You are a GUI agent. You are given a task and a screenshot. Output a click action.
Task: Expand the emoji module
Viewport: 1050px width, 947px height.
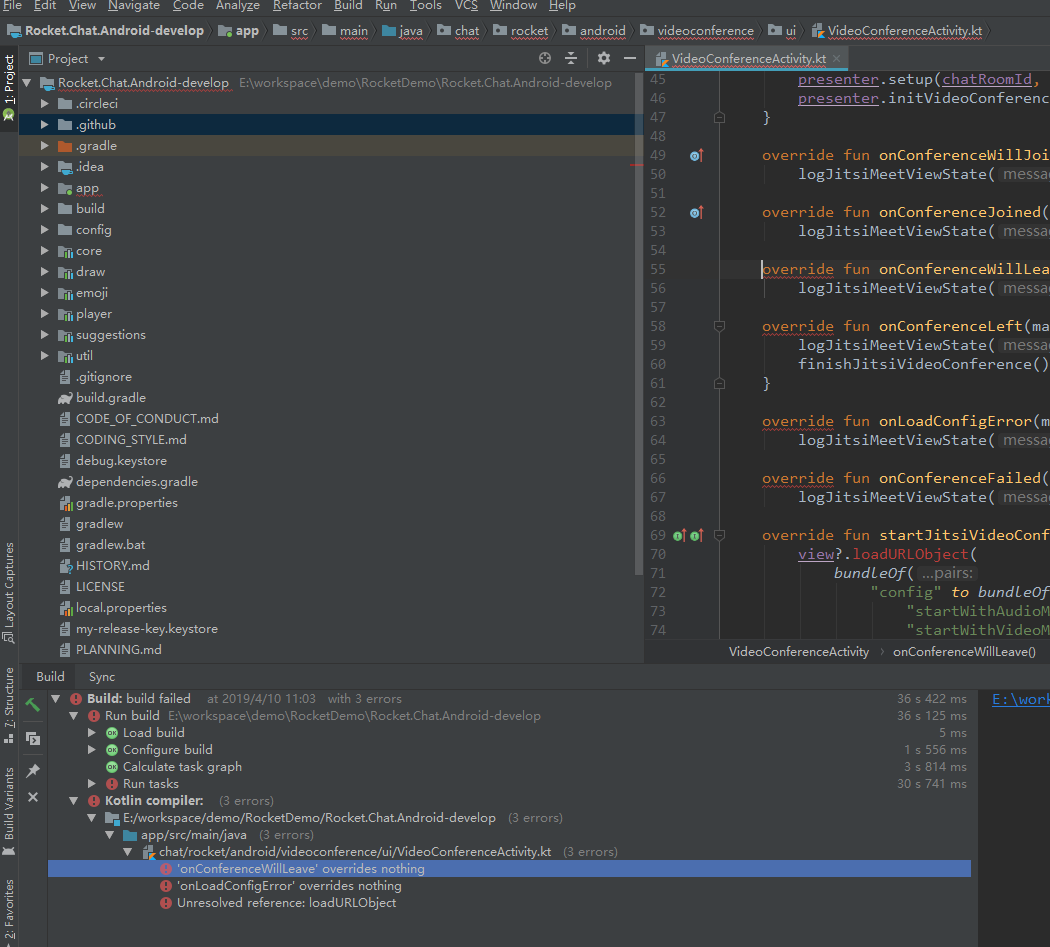pyautogui.click(x=44, y=293)
